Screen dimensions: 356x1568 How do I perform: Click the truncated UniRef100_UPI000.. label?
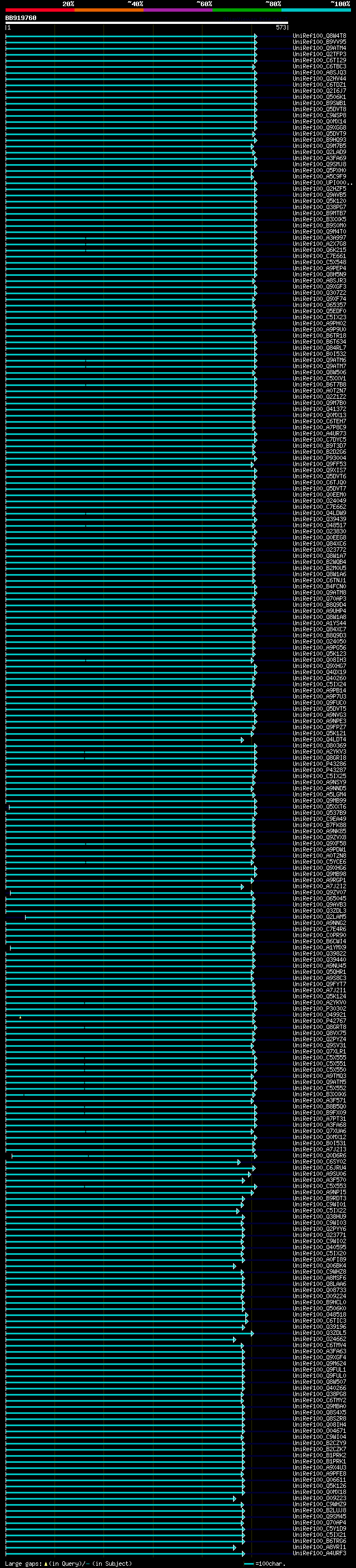coord(323,182)
